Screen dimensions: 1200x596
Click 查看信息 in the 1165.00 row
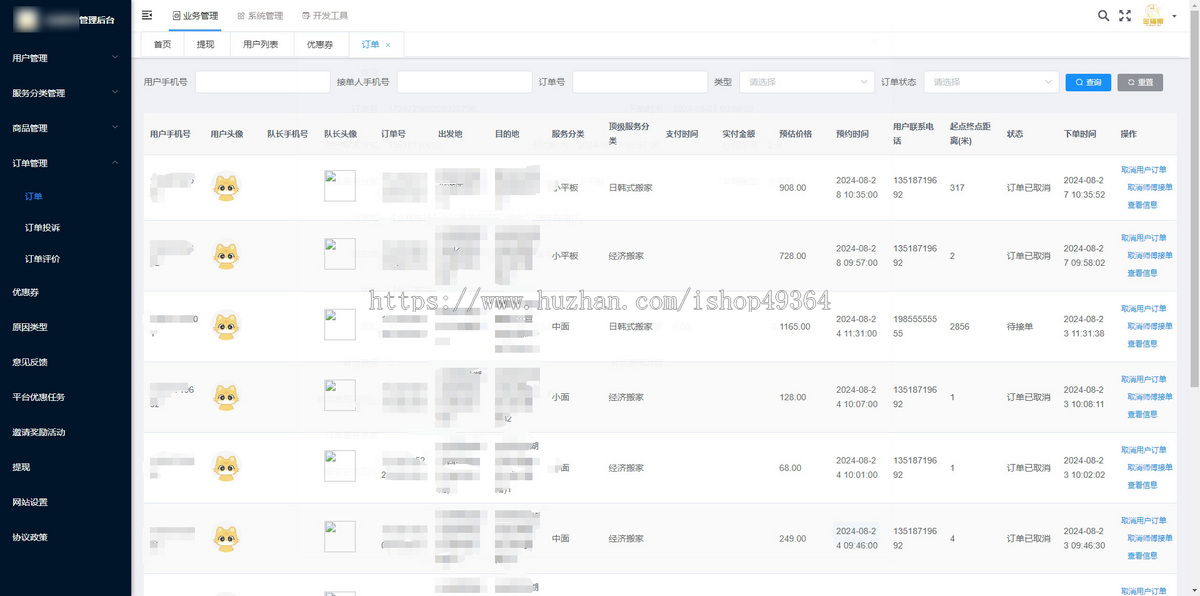(1142, 344)
